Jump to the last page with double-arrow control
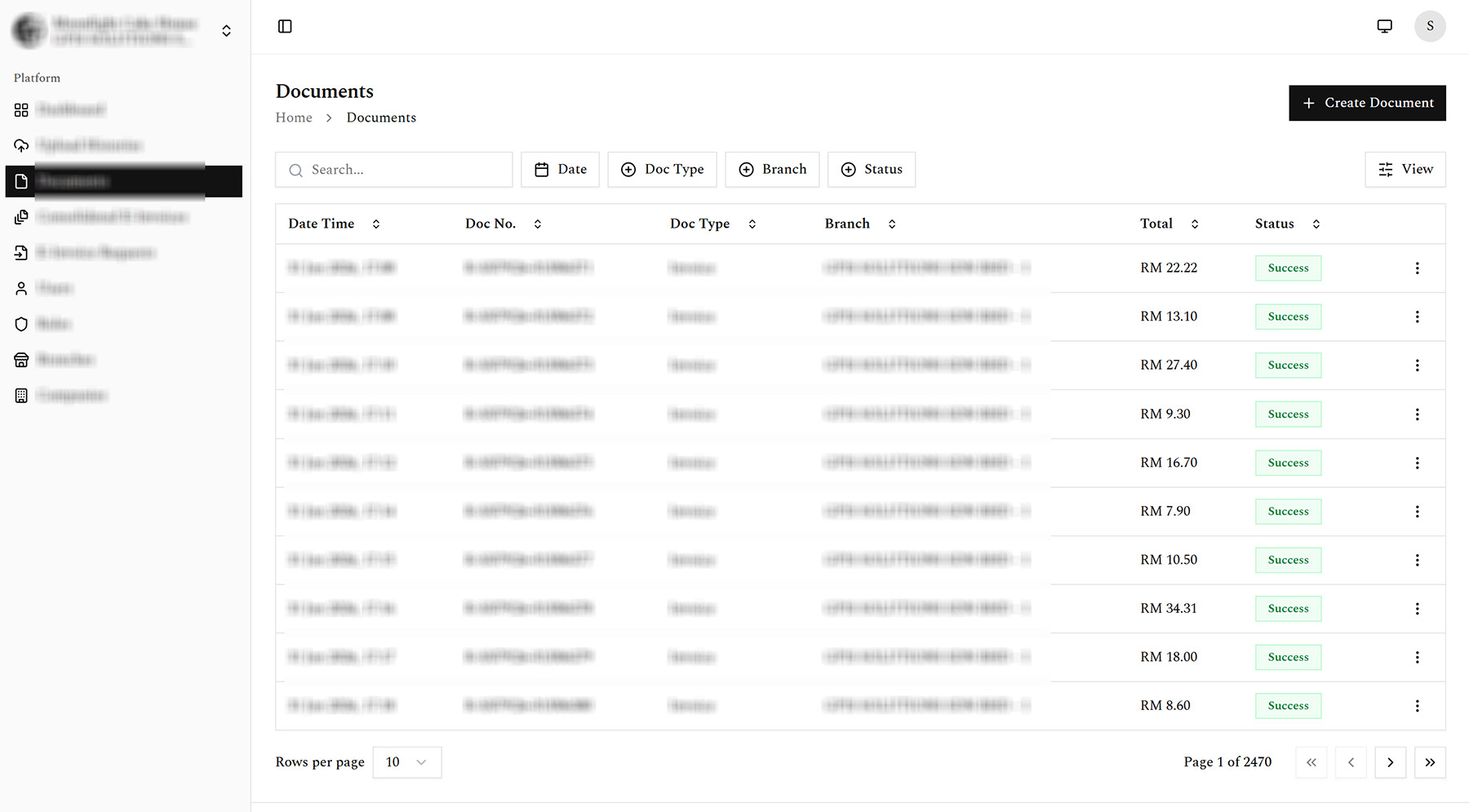The image size is (1469, 812). [1430, 762]
